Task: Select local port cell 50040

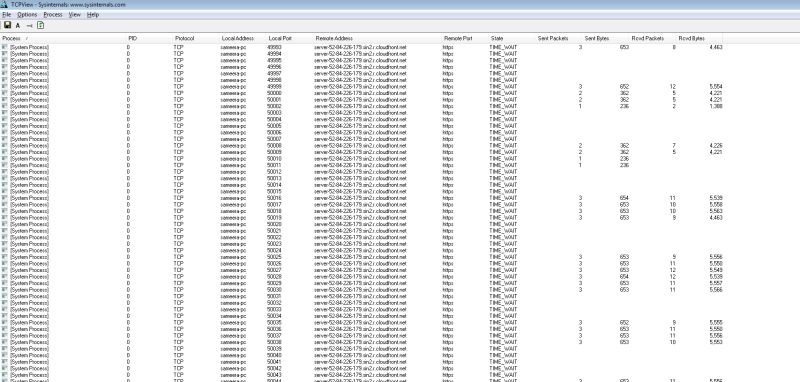Action: [x=274, y=355]
